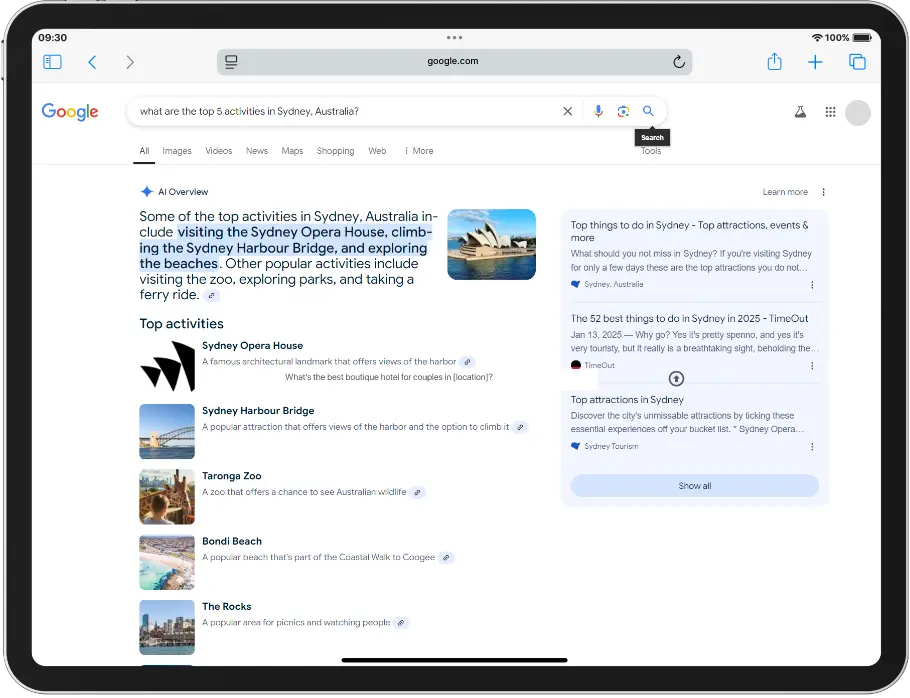This screenshot has height=698, width=910.
Task: Switch to the News tab
Action: (x=257, y=151)
